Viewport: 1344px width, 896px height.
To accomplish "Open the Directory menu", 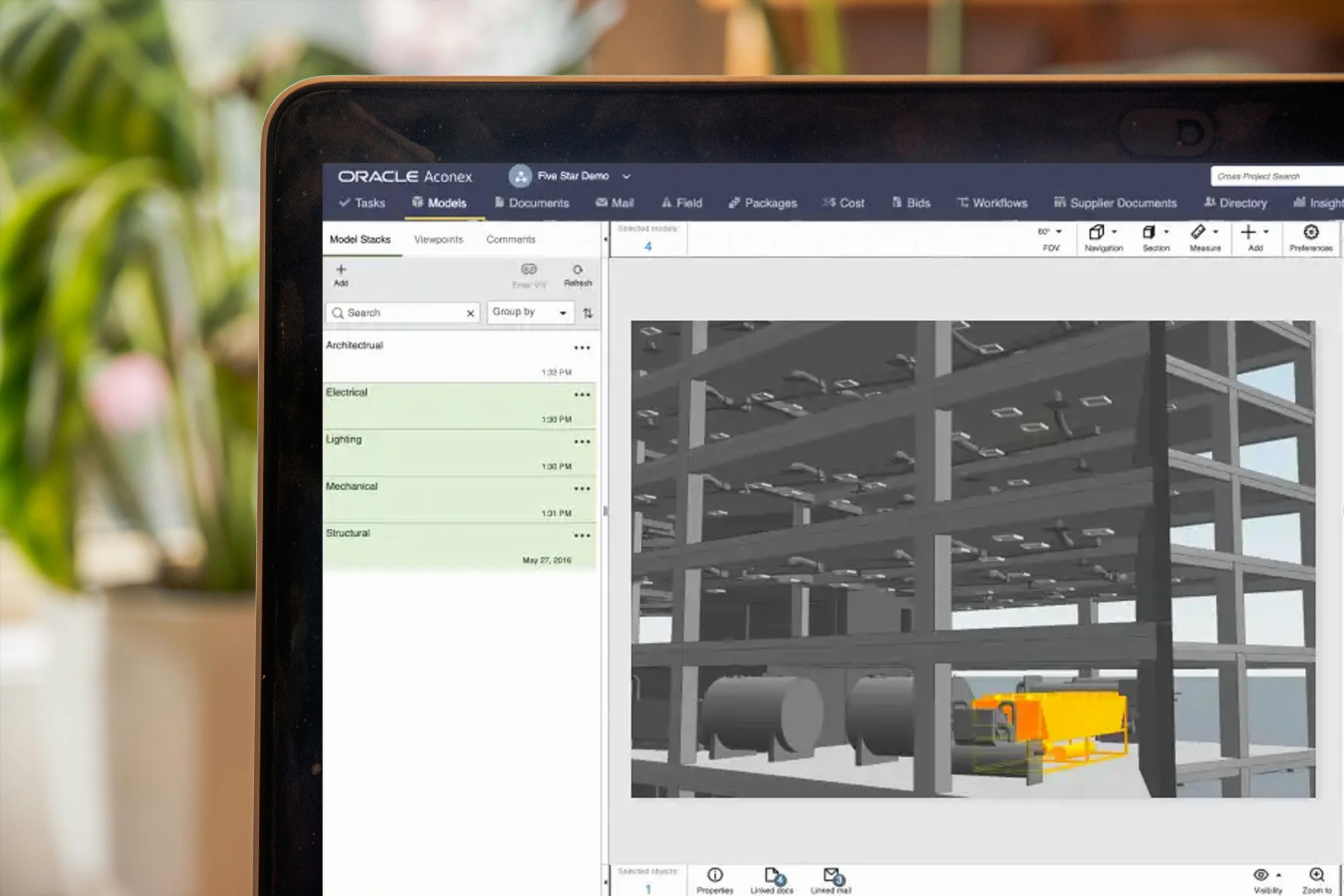I will click(1235, 203).
